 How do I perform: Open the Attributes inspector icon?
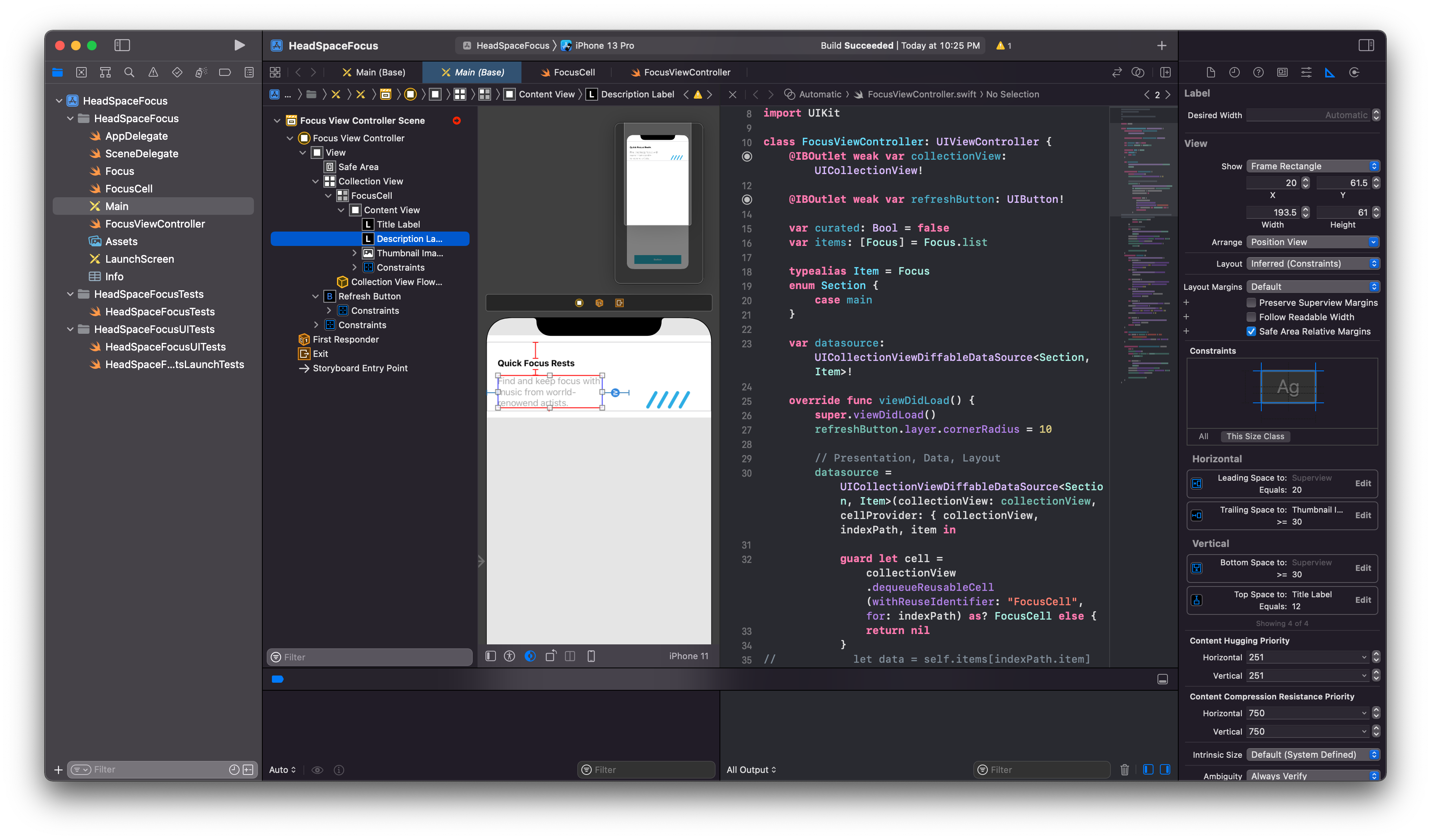pos(1306,73)
